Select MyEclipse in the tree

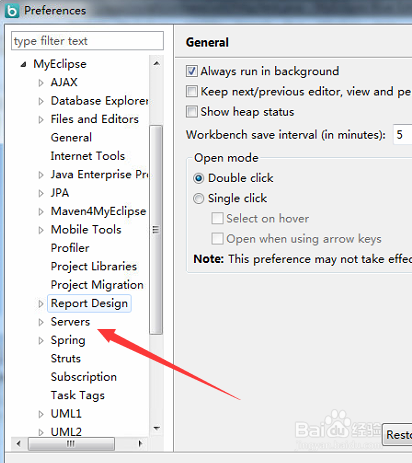click(x=60, y=64)
